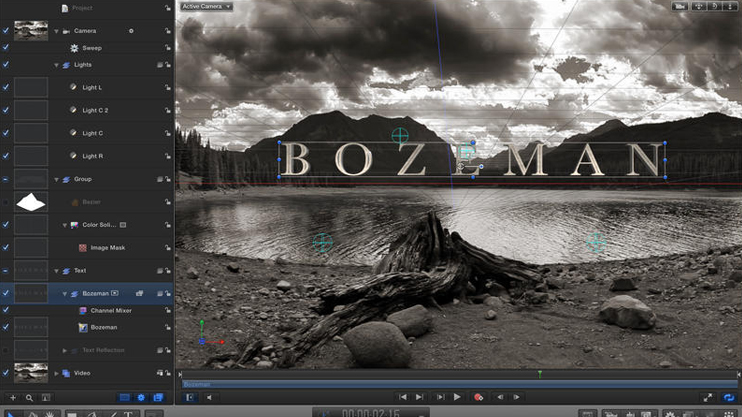Select the Light C 2 layer
This screenshot has width=742, height=417.
(95, 110)
